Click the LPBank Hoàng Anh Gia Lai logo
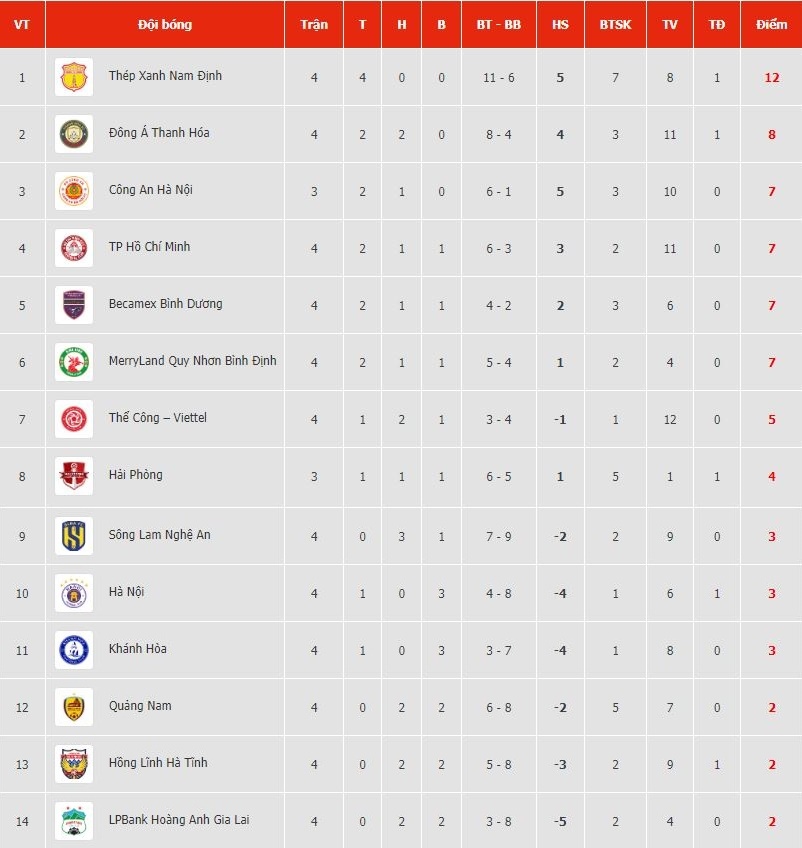 click(74, 821)
